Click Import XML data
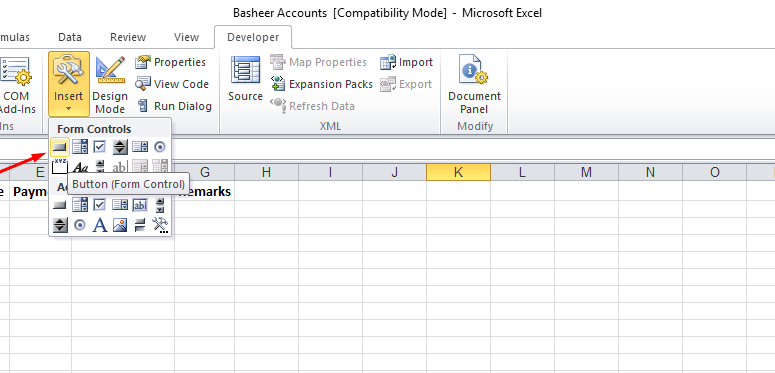Viewport: 775px width, 373px height. click(406, 62)
